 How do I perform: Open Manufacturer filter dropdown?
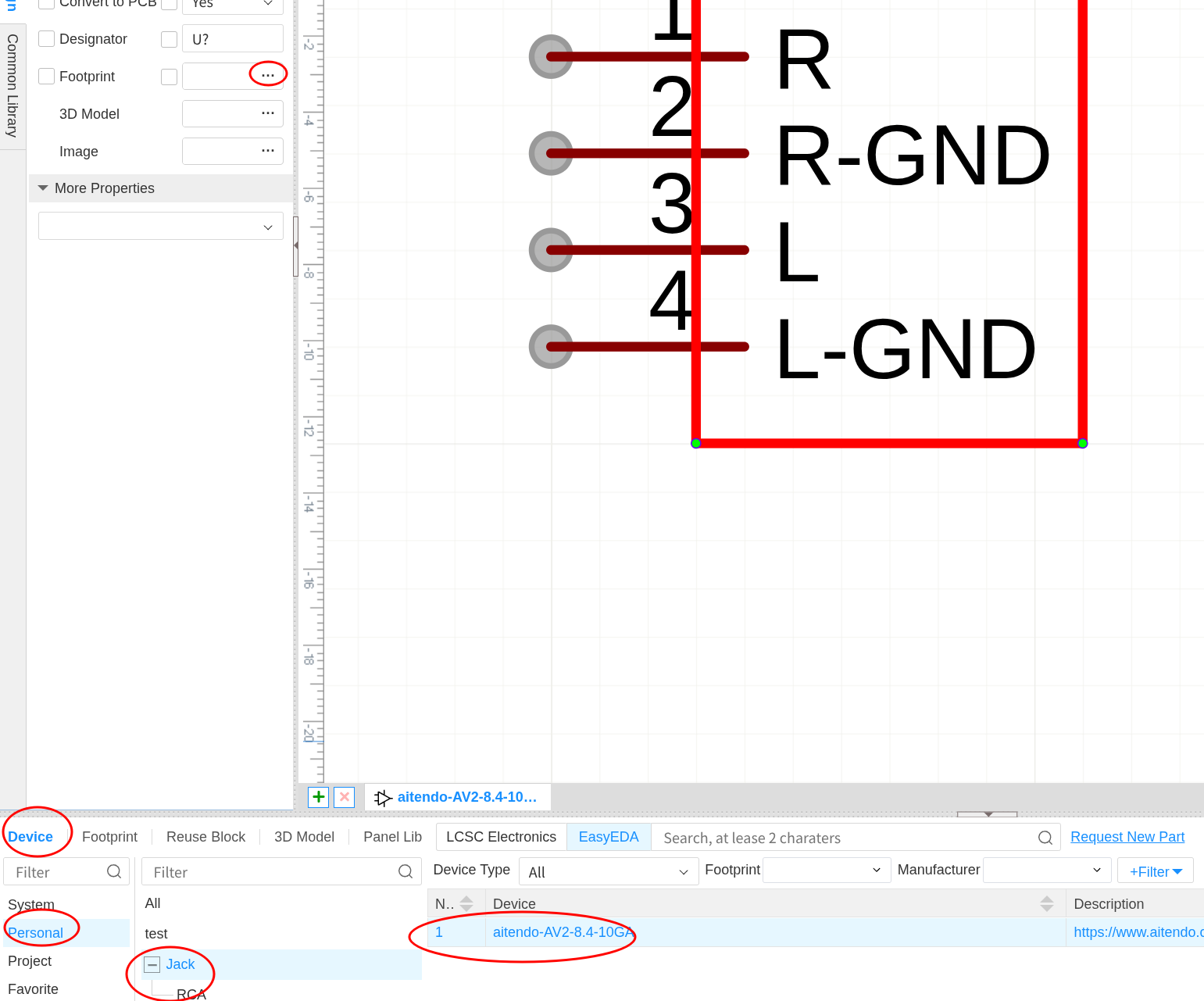coord(1047,870)
